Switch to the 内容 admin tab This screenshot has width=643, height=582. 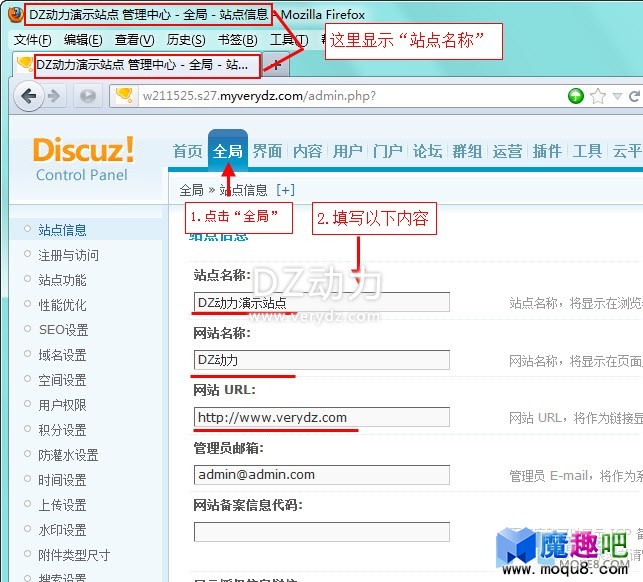(308, 151)
